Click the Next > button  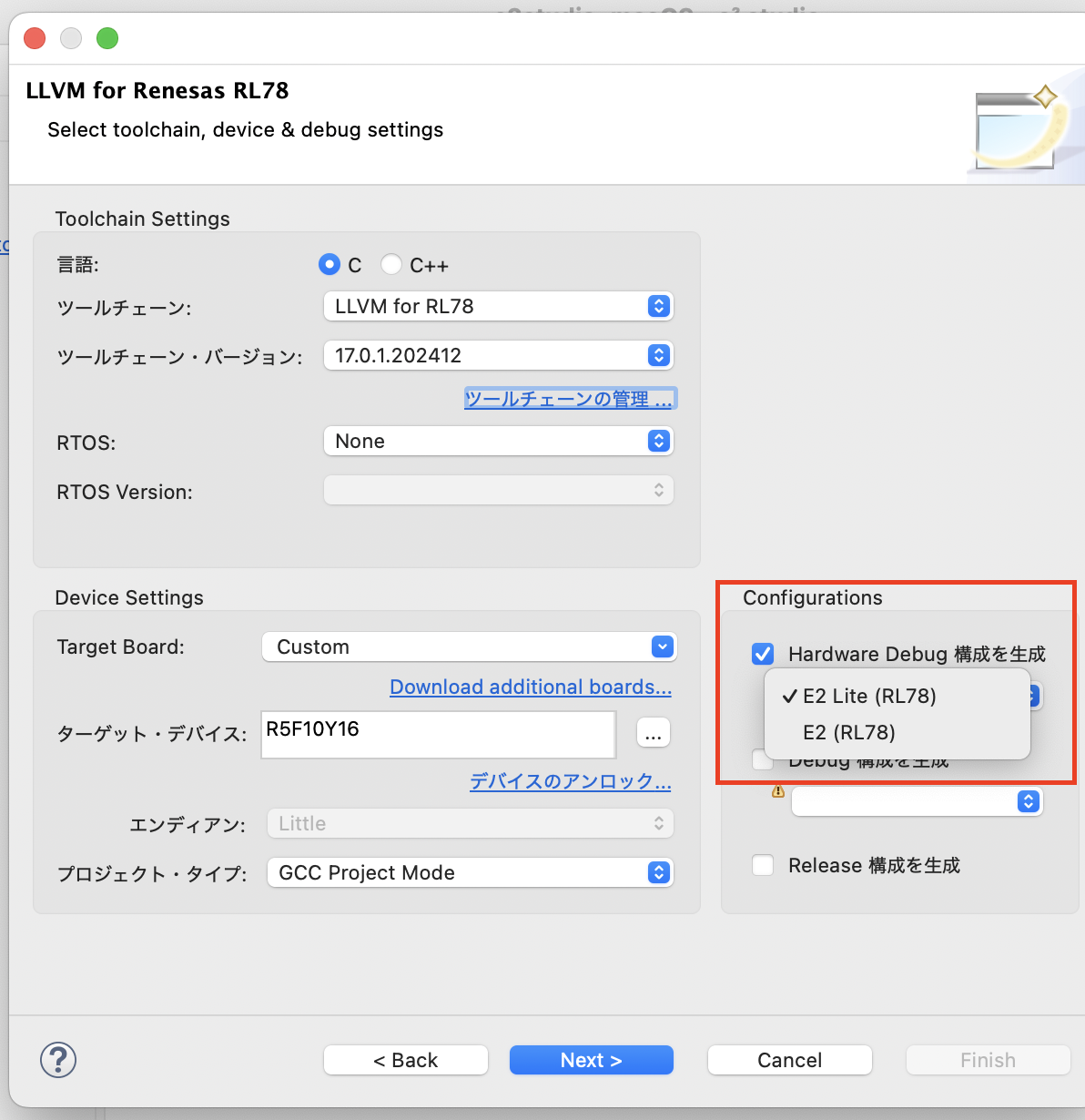[591, 1060]
